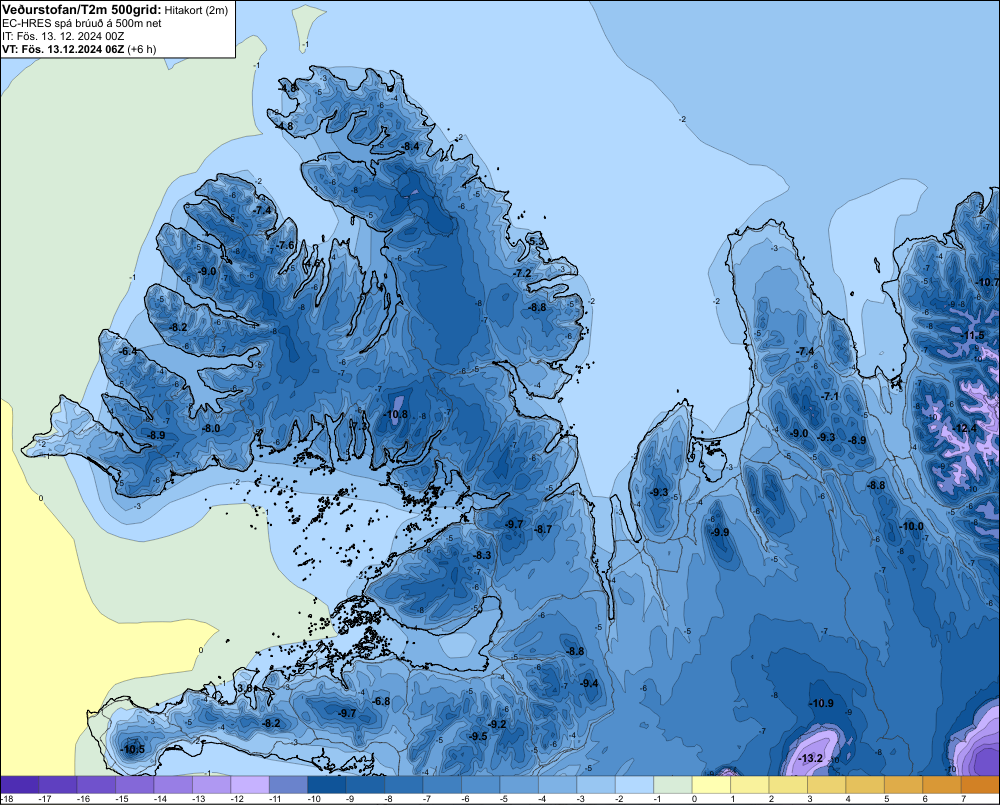
Task: Click the initial time 'IT: Fös. 13. 12. 2024 00Z'
Action: coord(63,36)
